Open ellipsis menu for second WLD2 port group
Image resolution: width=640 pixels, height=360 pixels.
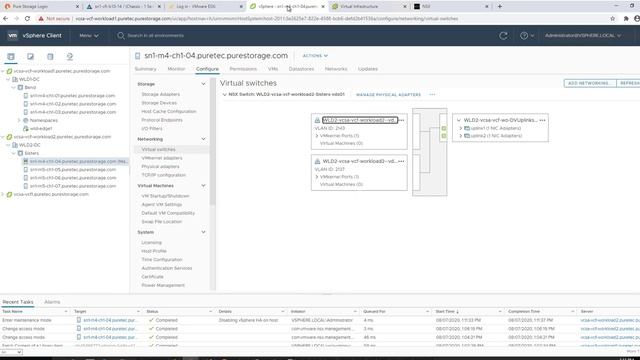click(x=401, y=161)
